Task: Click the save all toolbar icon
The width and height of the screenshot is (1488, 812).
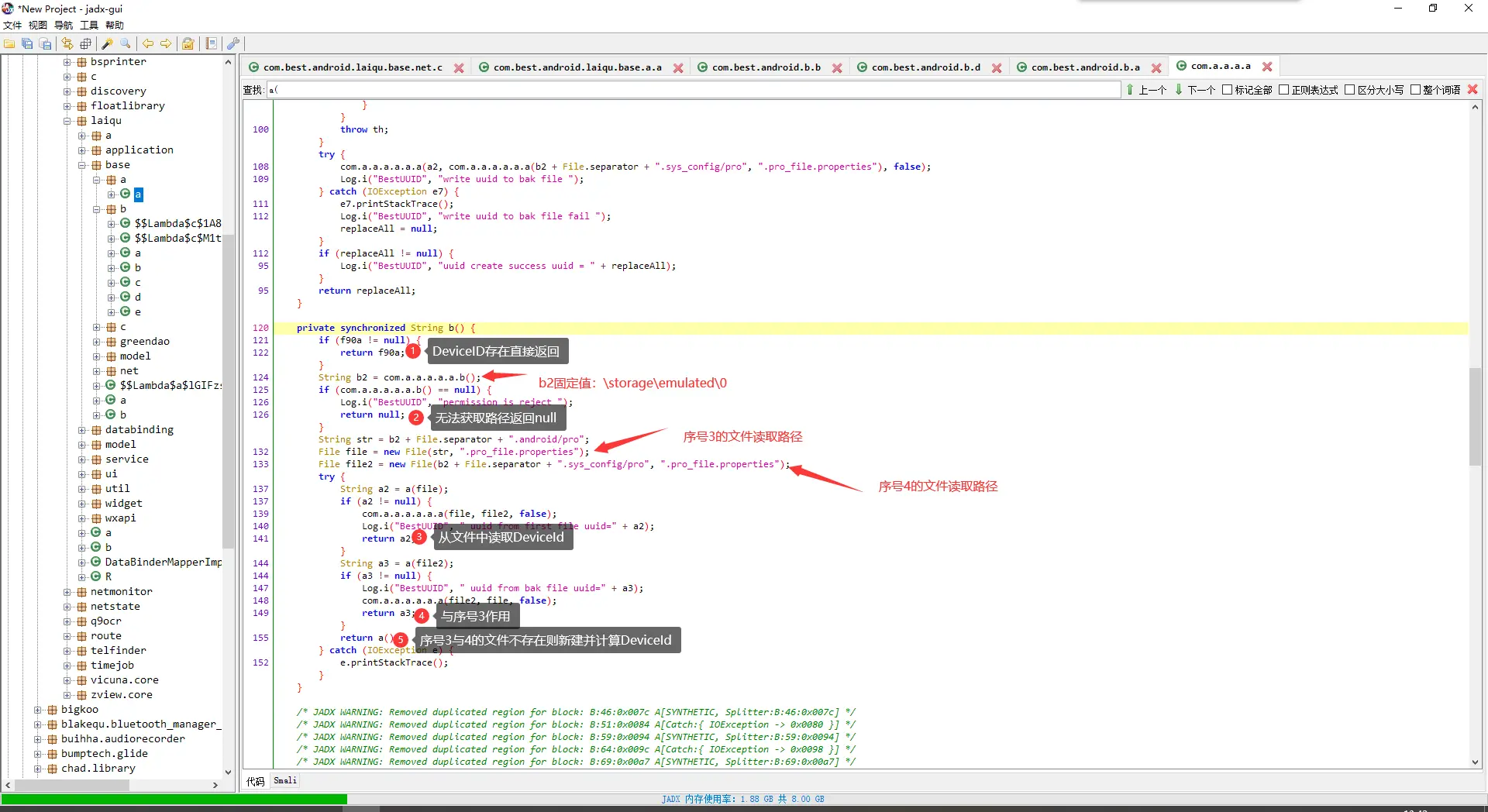Action: [27, 44]
